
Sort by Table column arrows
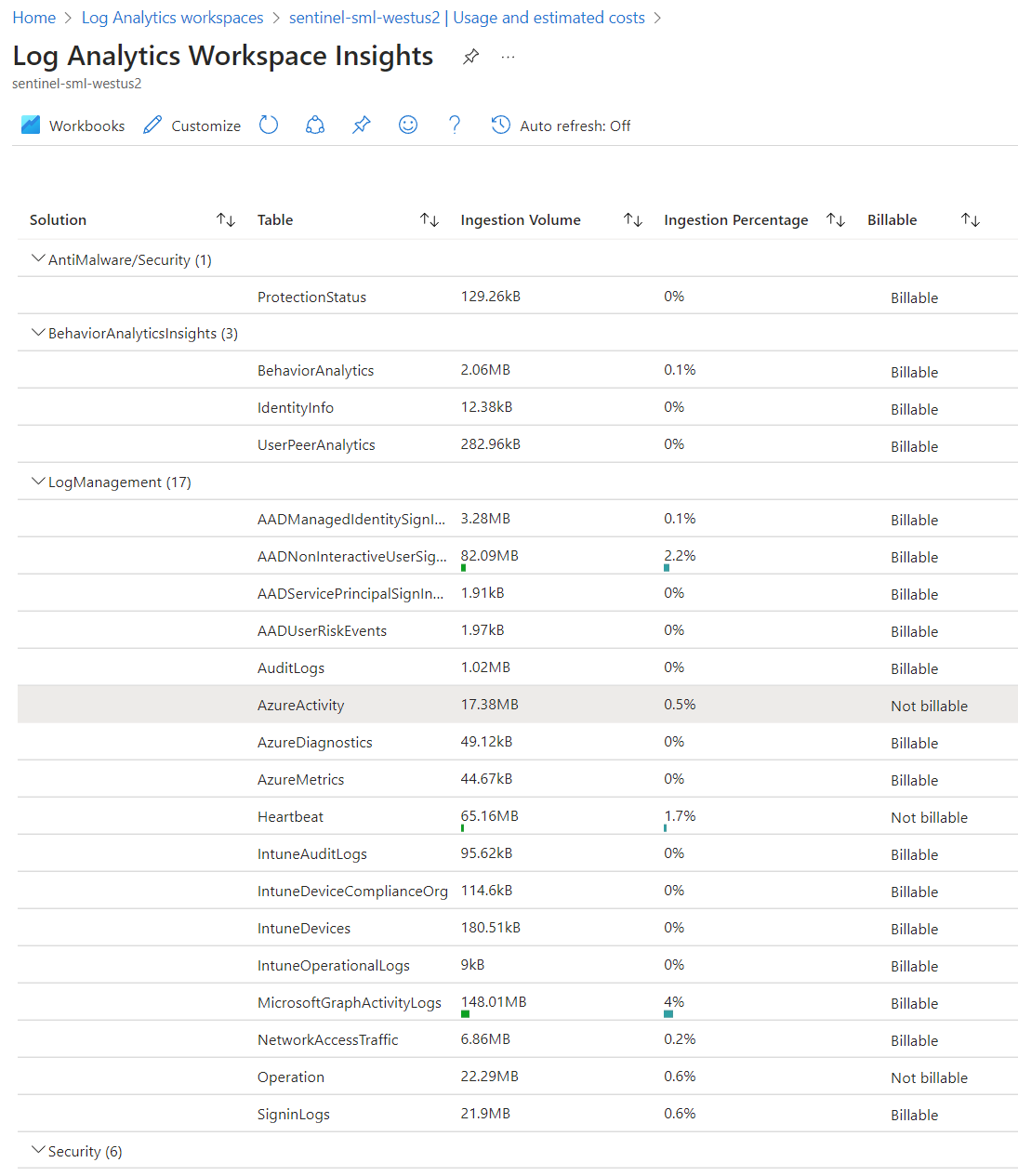430,219
